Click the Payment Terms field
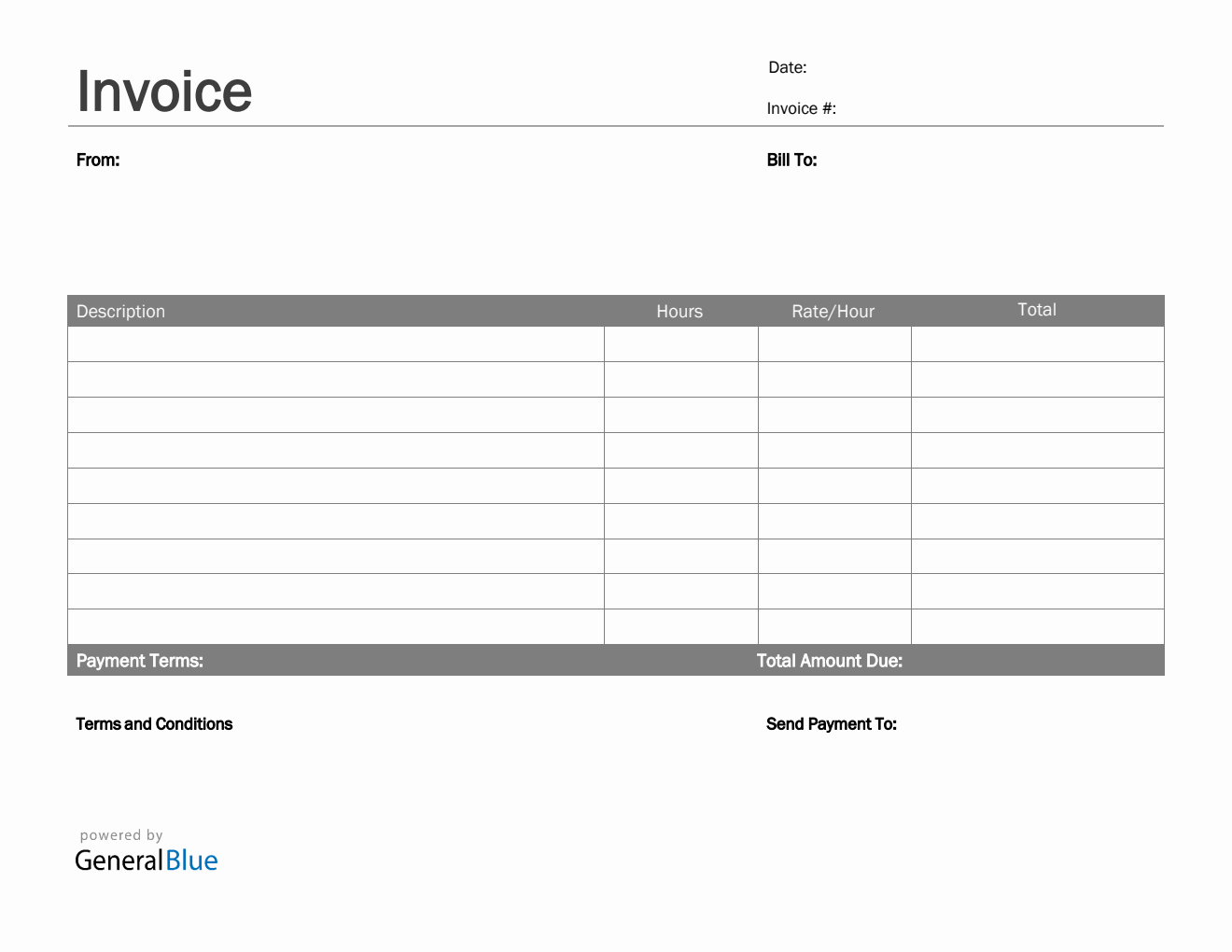 point(140,661)
